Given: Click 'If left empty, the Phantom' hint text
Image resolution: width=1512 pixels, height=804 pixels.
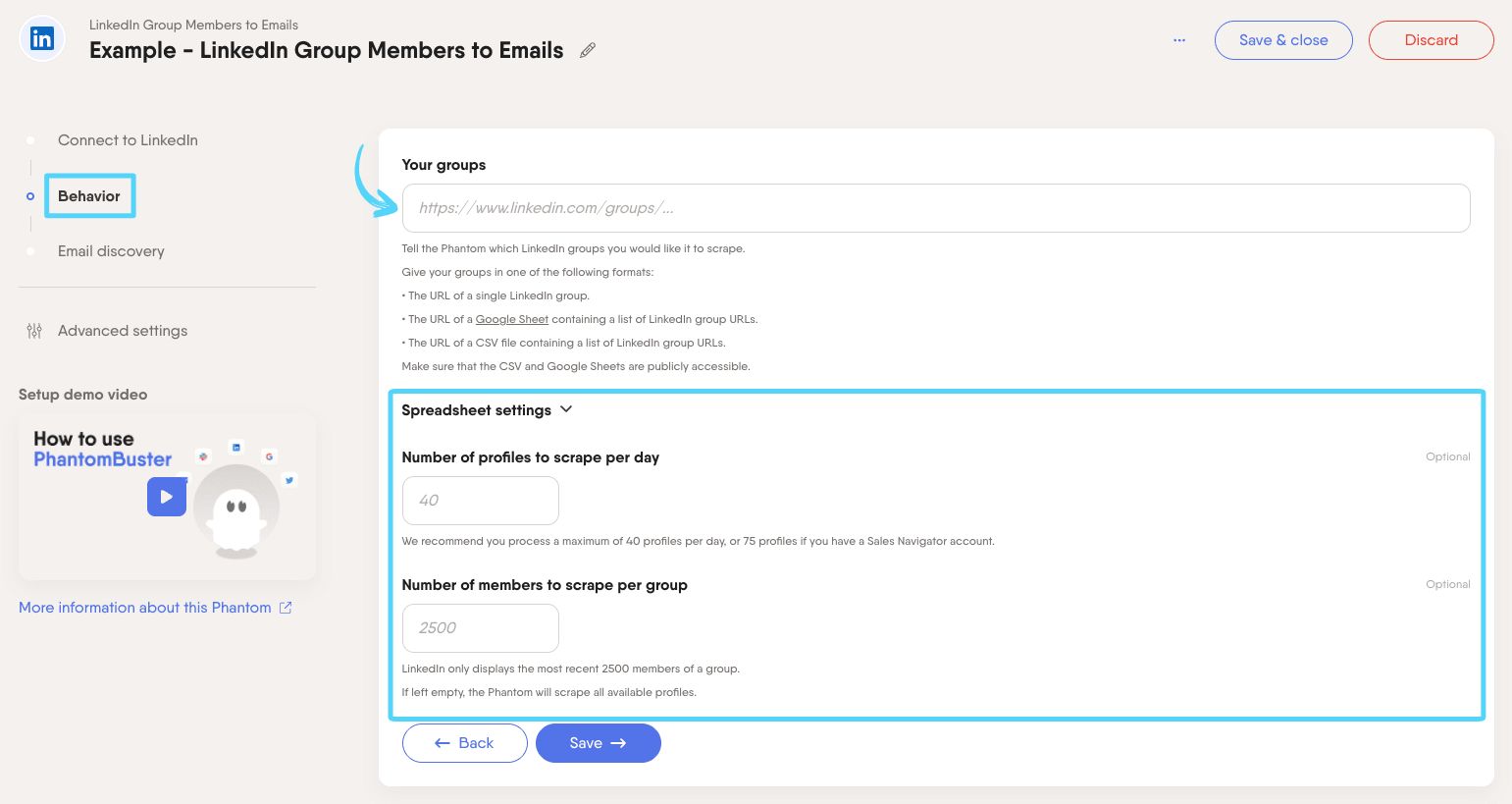Looking at the screenshot, I should [549, 692].
